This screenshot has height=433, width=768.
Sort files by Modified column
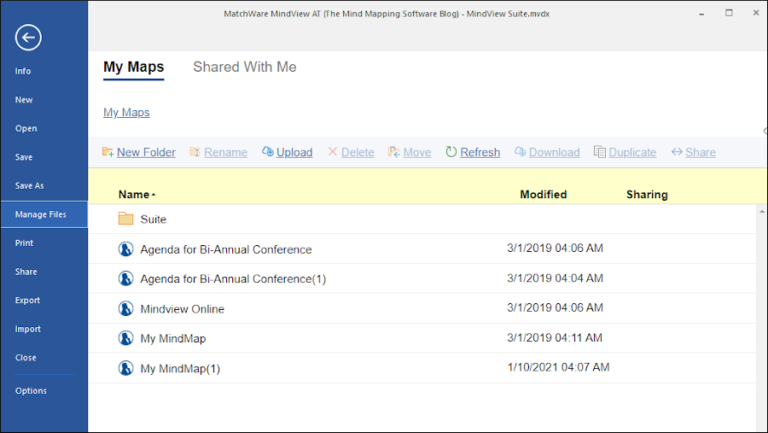click(x=543, y=195)
